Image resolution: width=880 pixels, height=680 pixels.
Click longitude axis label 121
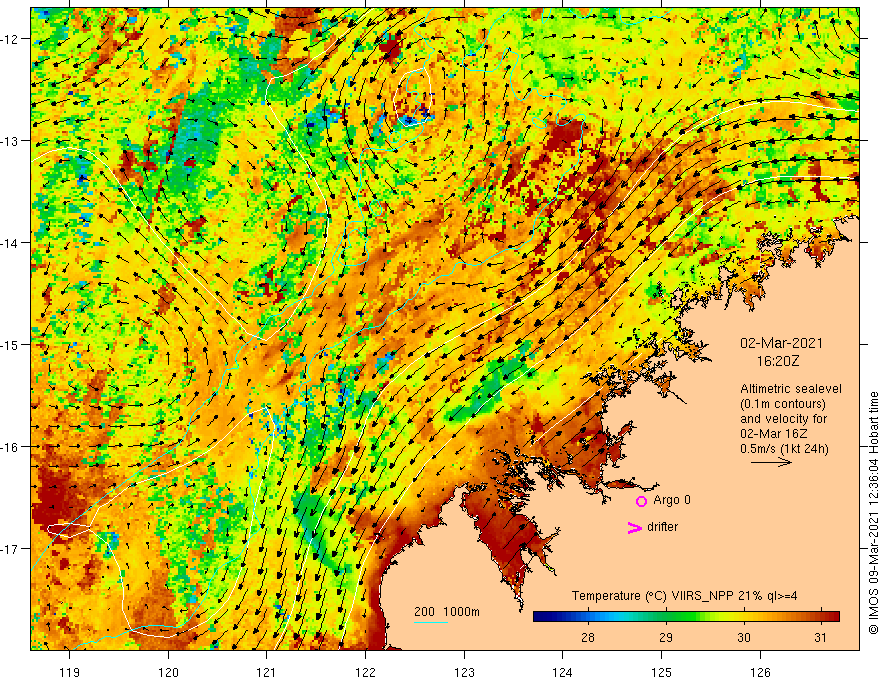click(x=267, y=672)
